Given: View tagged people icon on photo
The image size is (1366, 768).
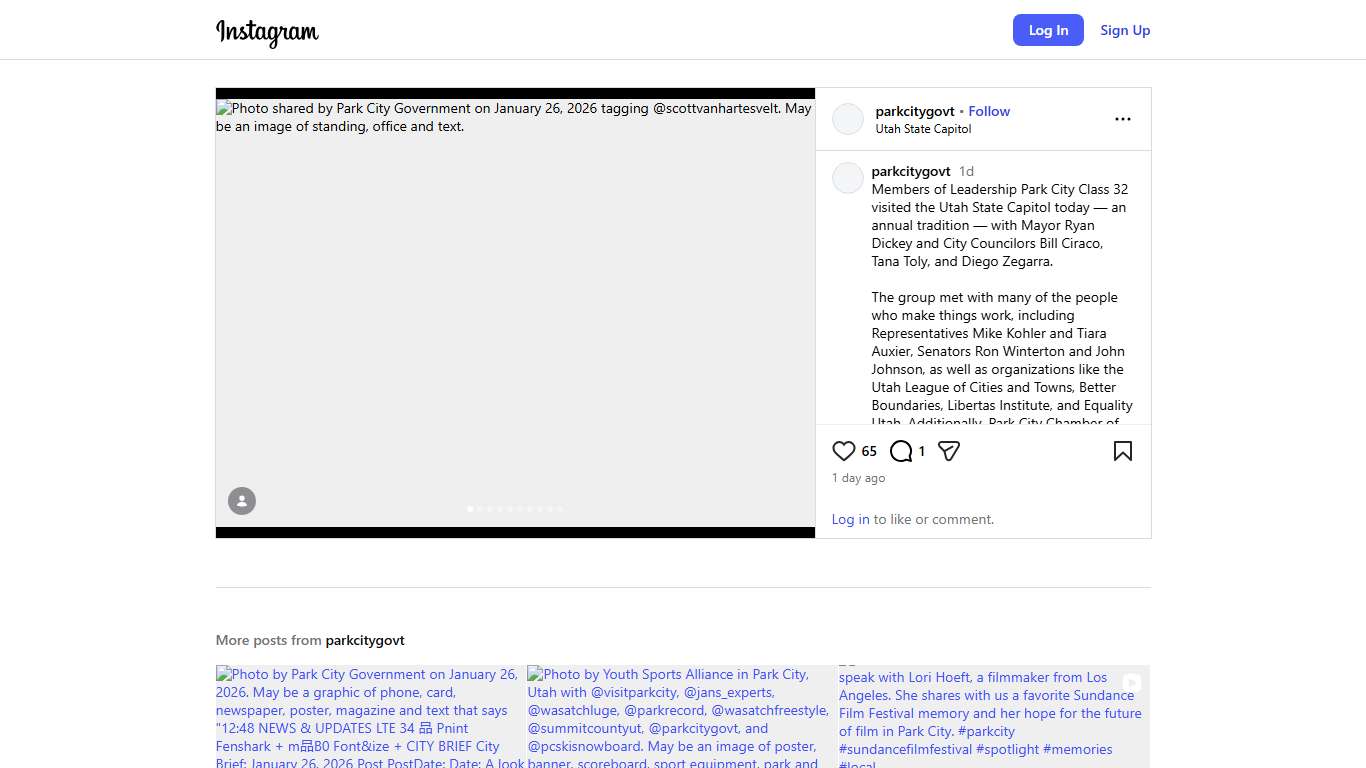Looking at the screenshot, I should pos(242,501).
